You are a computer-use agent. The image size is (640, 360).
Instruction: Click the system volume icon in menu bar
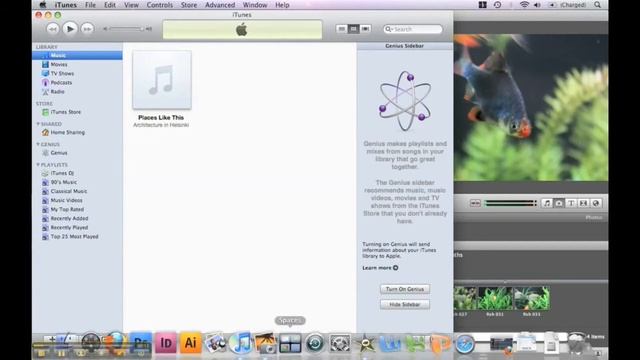[x=537, y=5]
